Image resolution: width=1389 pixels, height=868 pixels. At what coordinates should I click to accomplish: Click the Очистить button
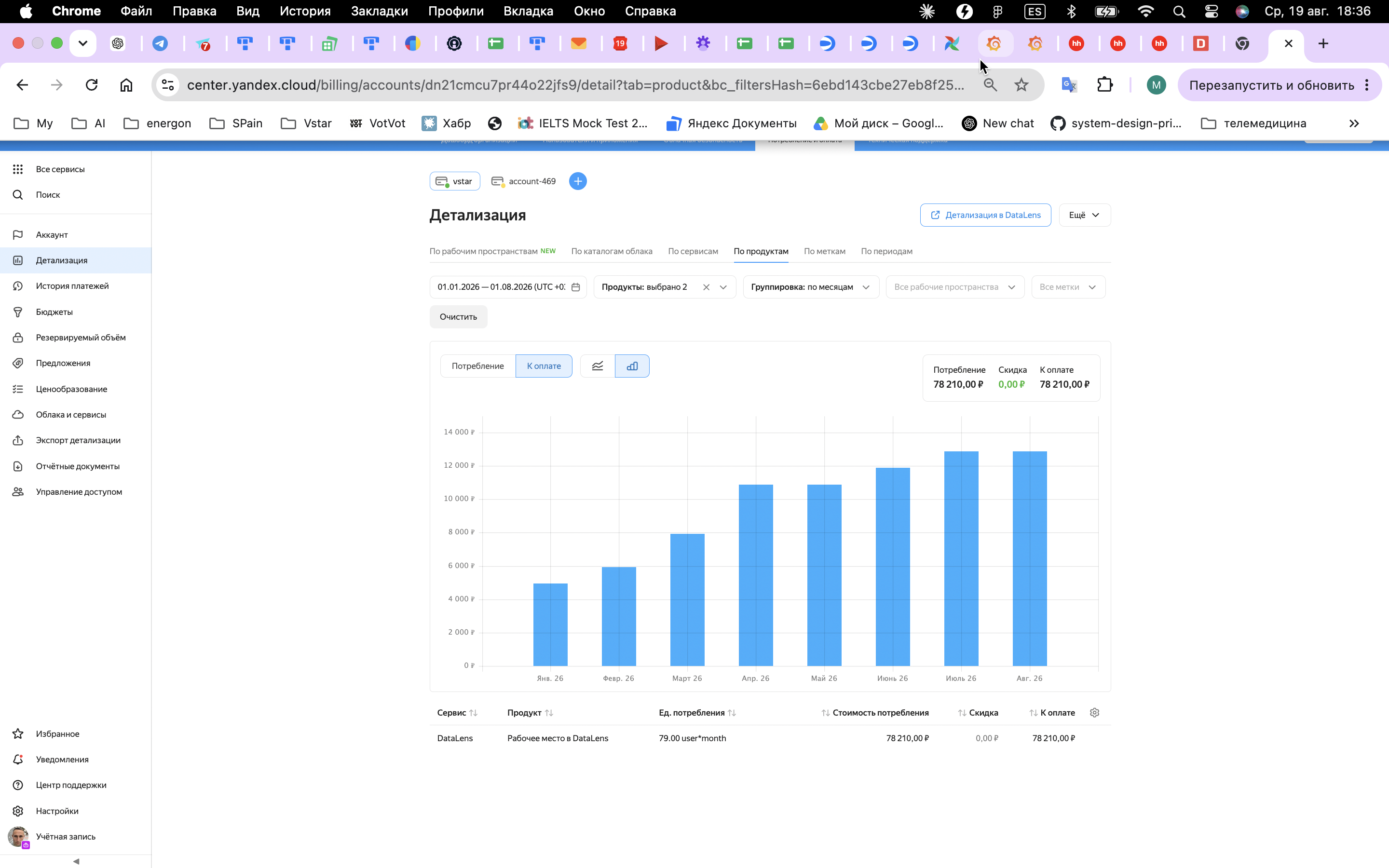[458, 317]
